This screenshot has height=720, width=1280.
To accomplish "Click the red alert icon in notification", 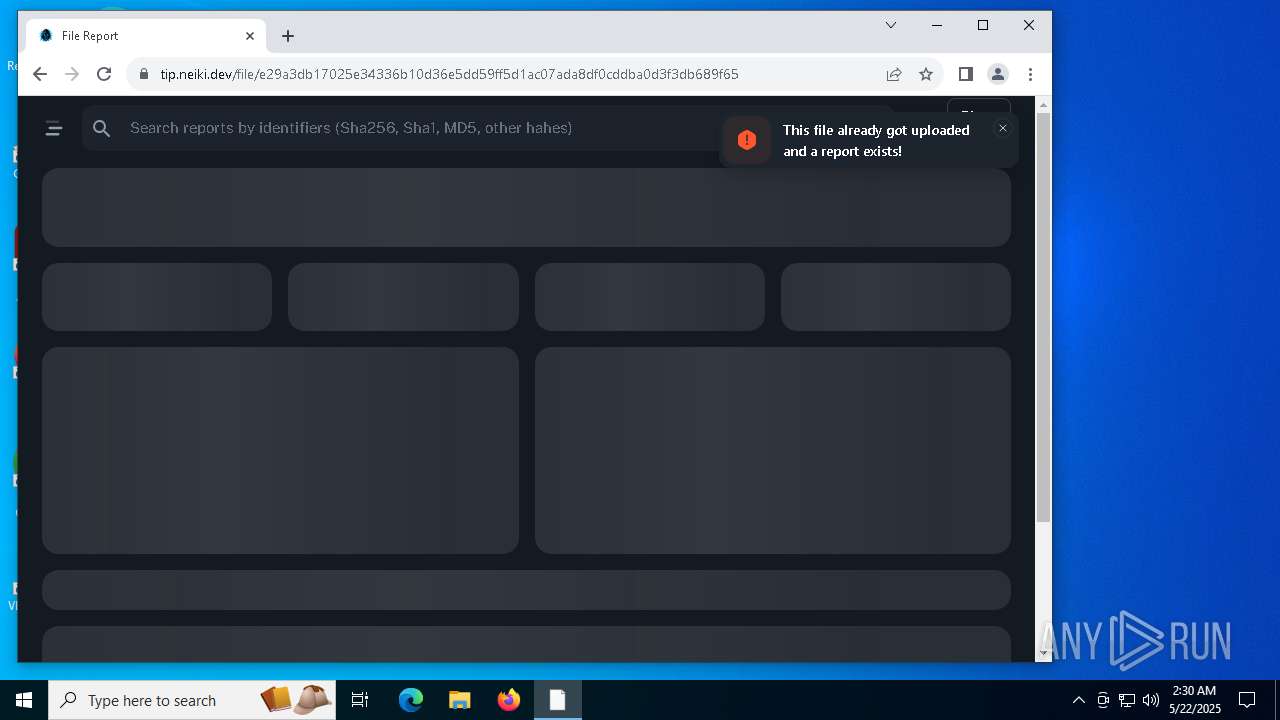I will (x=747, y=140).
